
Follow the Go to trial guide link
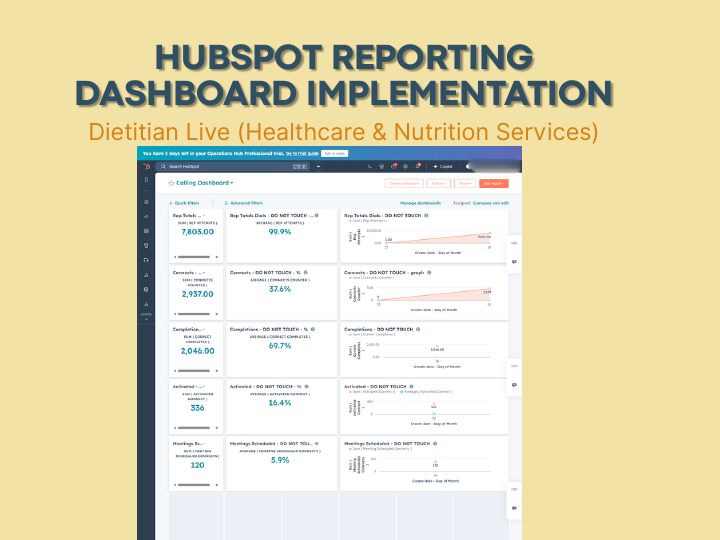click(x=302, y=153)
